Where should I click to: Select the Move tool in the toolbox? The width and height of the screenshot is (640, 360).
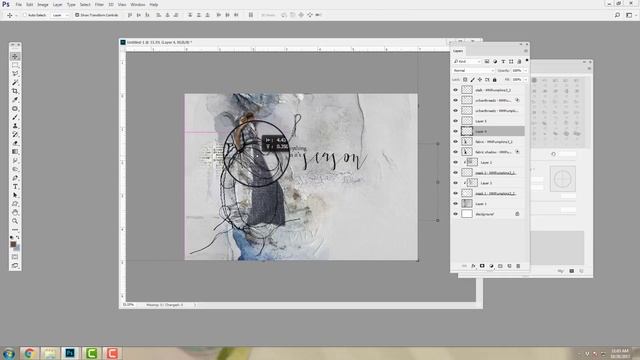[x=15, y=56]
